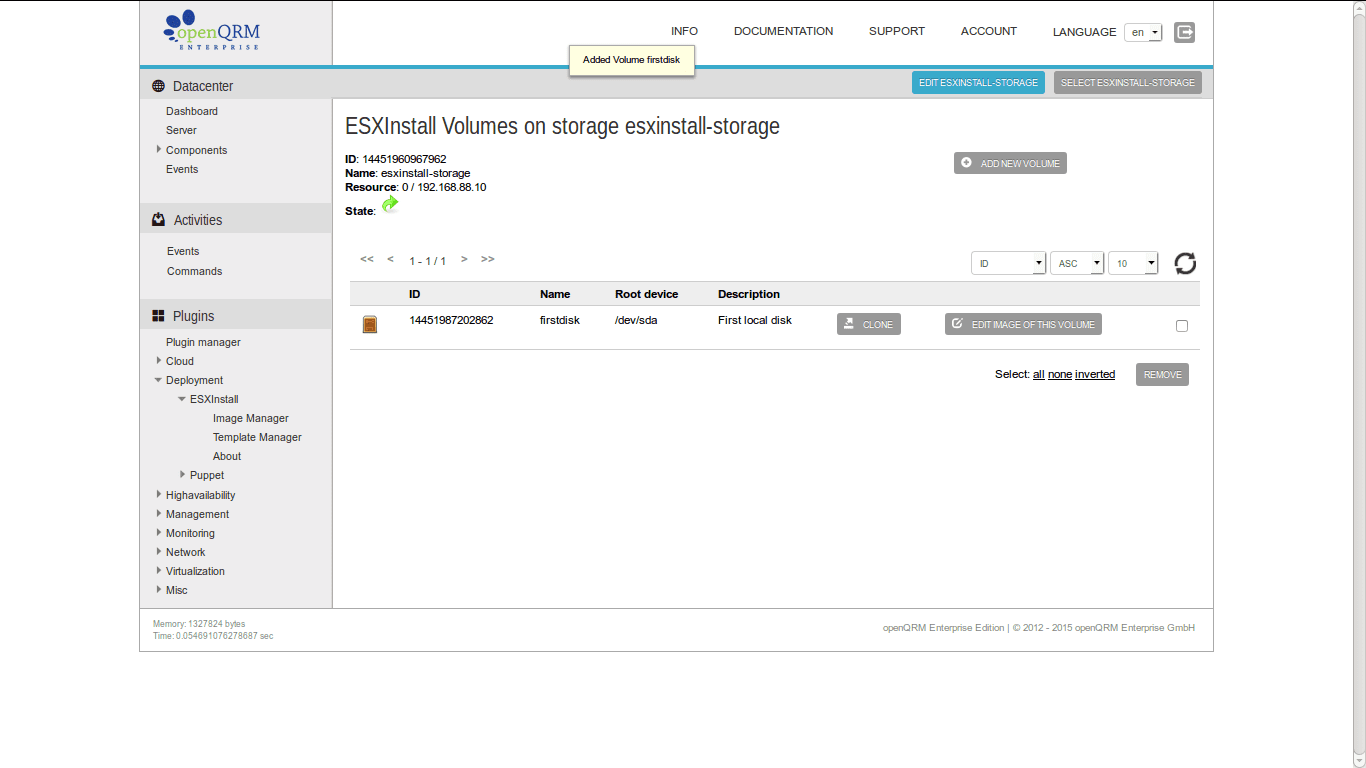
Task: Open the sort-by ID dropdown
Action: point(1008,263)
